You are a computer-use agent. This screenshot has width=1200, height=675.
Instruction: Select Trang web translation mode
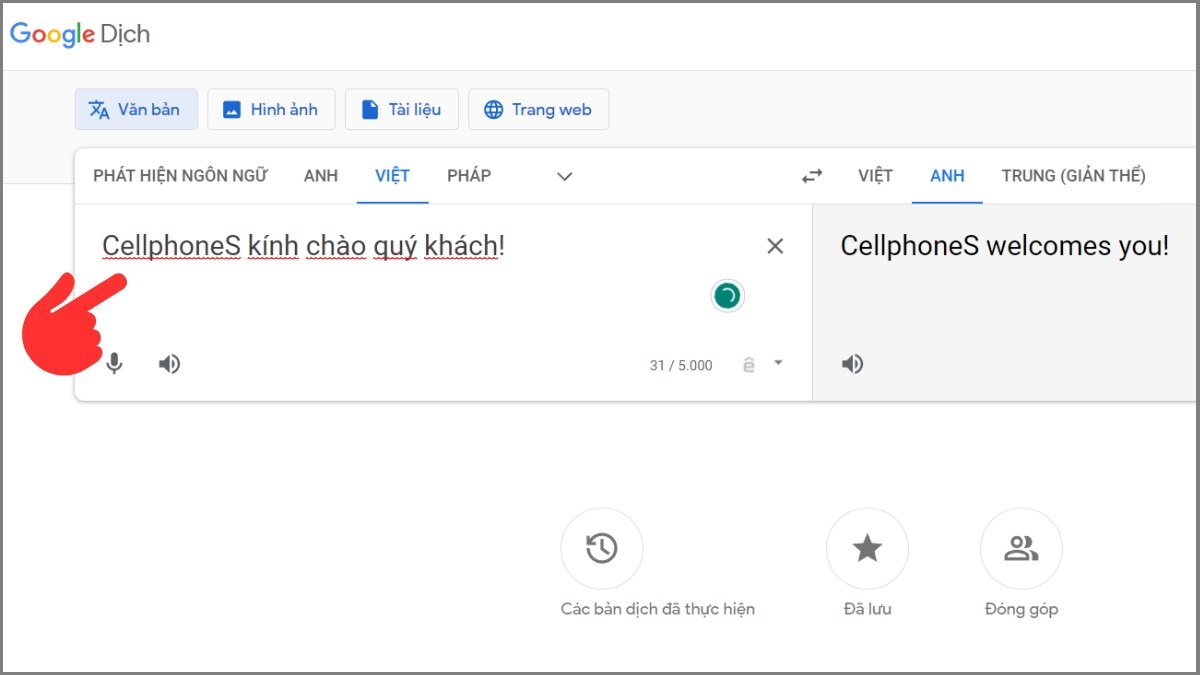538,110
